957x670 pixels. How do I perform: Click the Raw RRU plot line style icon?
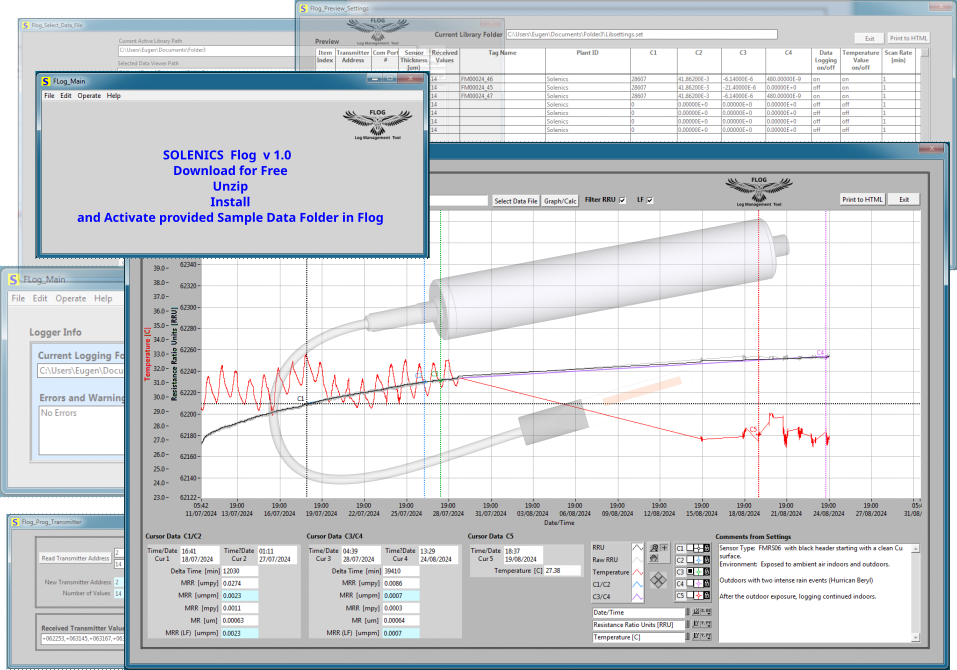(x=637, y=560)
